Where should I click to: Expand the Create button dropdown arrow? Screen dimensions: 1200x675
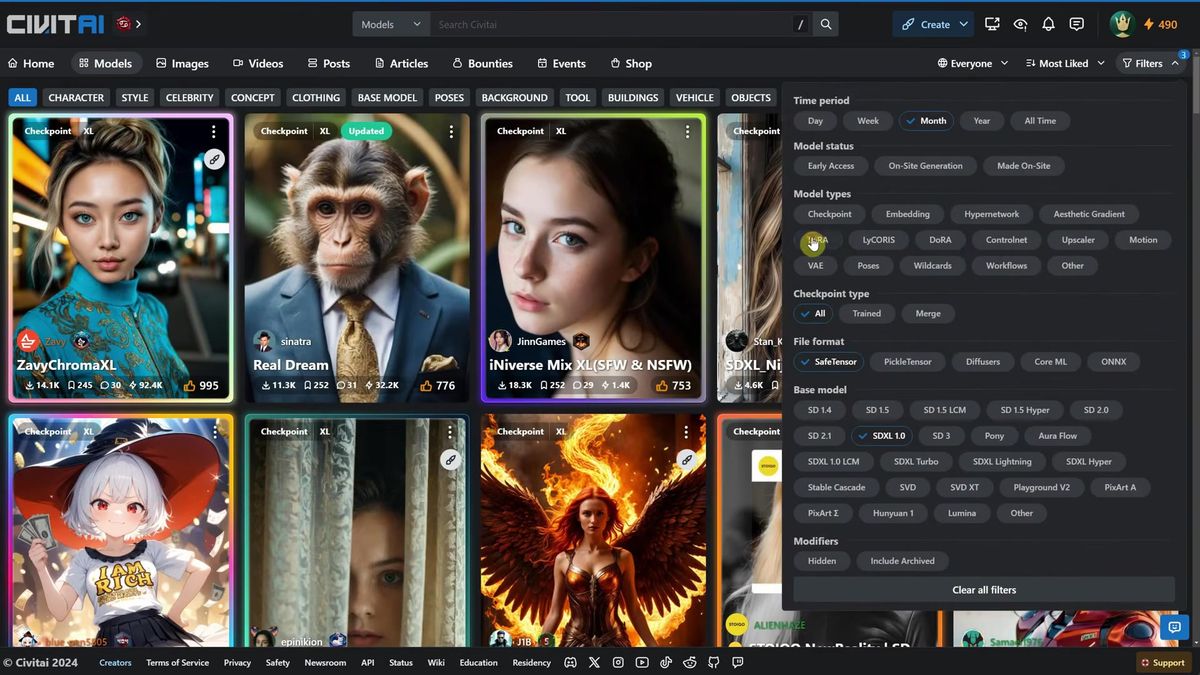coord(963,24)
